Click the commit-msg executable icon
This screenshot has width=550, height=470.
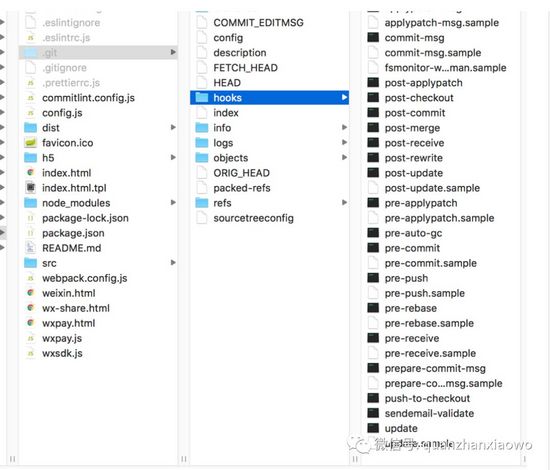[x=373, y=38]
